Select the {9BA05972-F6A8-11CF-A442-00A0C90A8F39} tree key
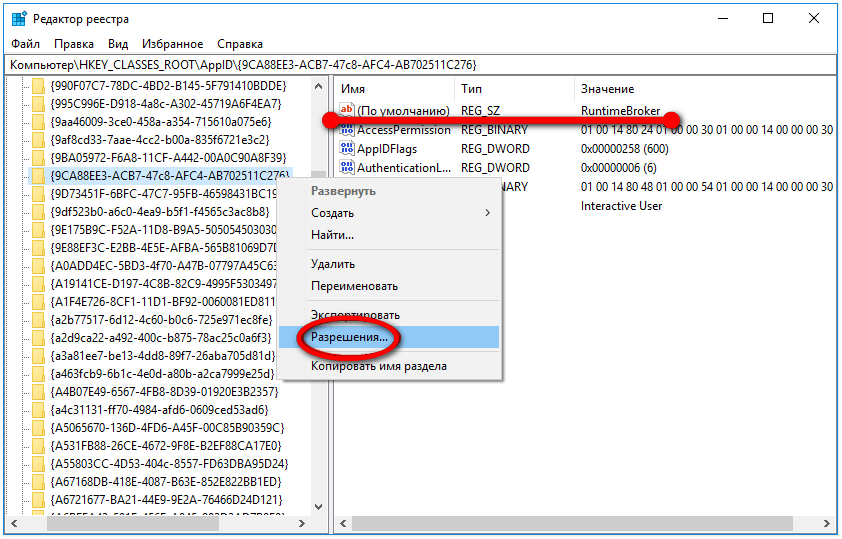 [x=167, y=158]
